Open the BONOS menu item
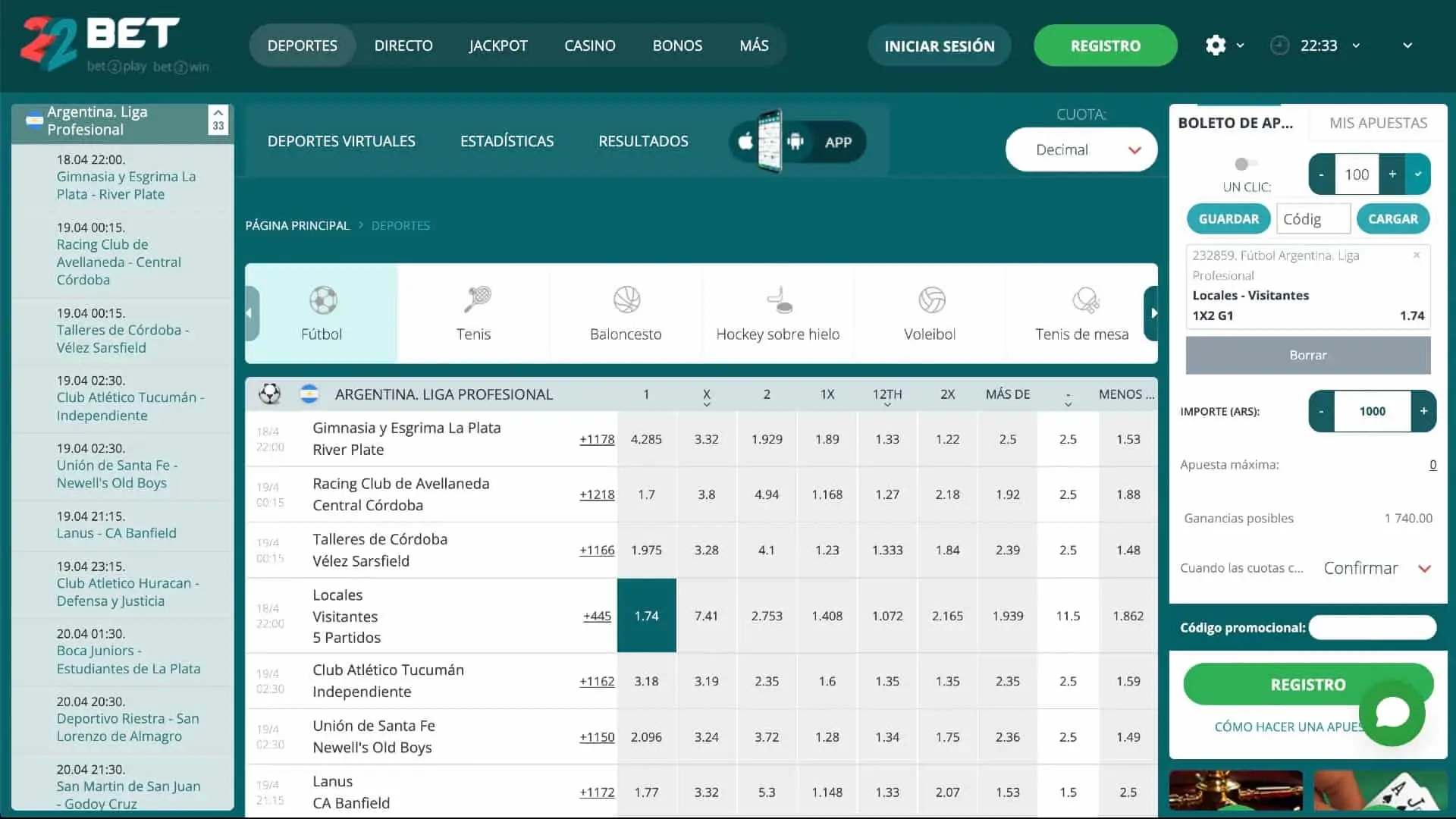 click(x=677, y=45)
